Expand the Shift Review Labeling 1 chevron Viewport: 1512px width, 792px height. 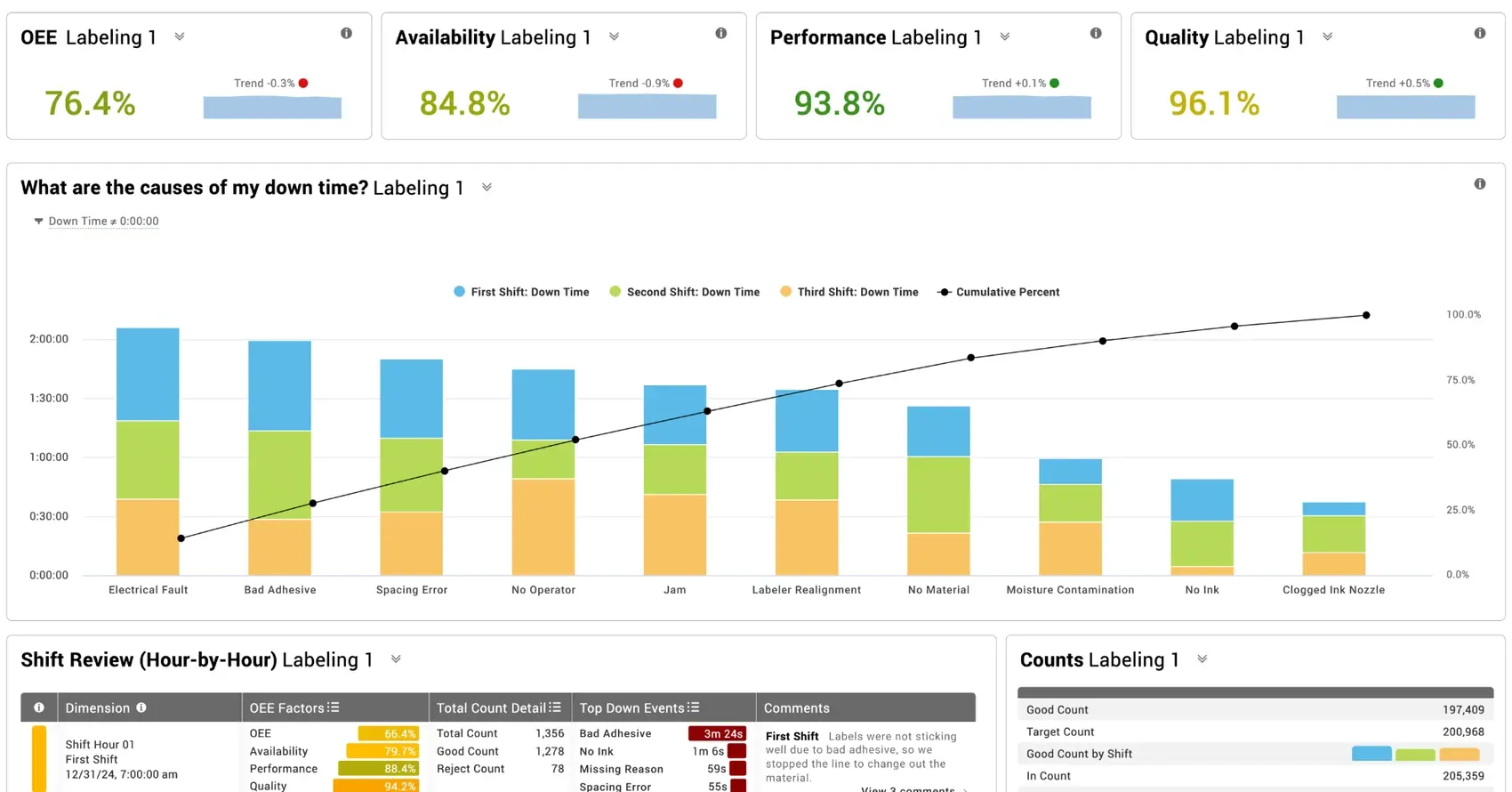396,659
